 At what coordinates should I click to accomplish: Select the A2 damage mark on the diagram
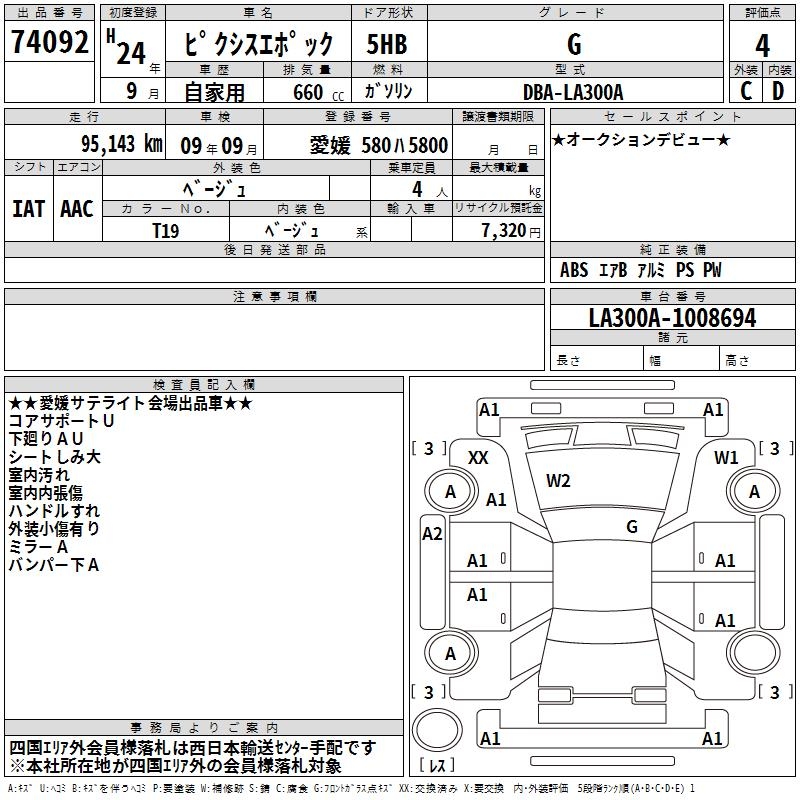pos(432,534)
